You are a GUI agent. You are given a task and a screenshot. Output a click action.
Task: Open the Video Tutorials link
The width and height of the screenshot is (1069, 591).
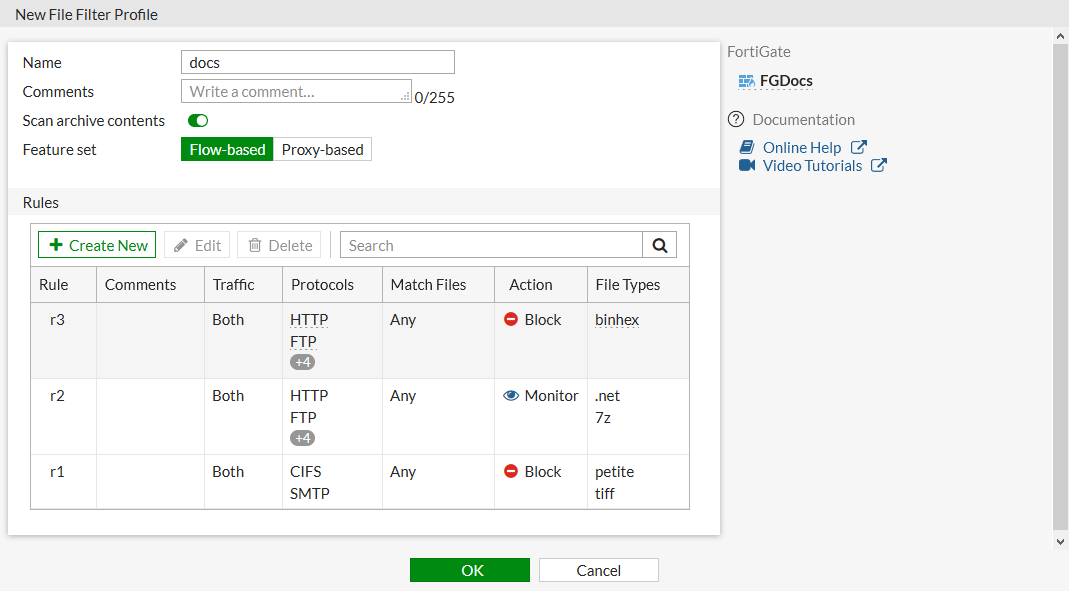812,165
